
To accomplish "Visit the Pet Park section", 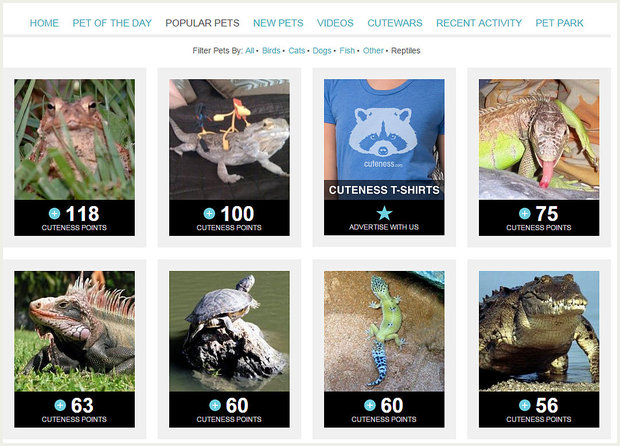I will [x=559, y=23].
